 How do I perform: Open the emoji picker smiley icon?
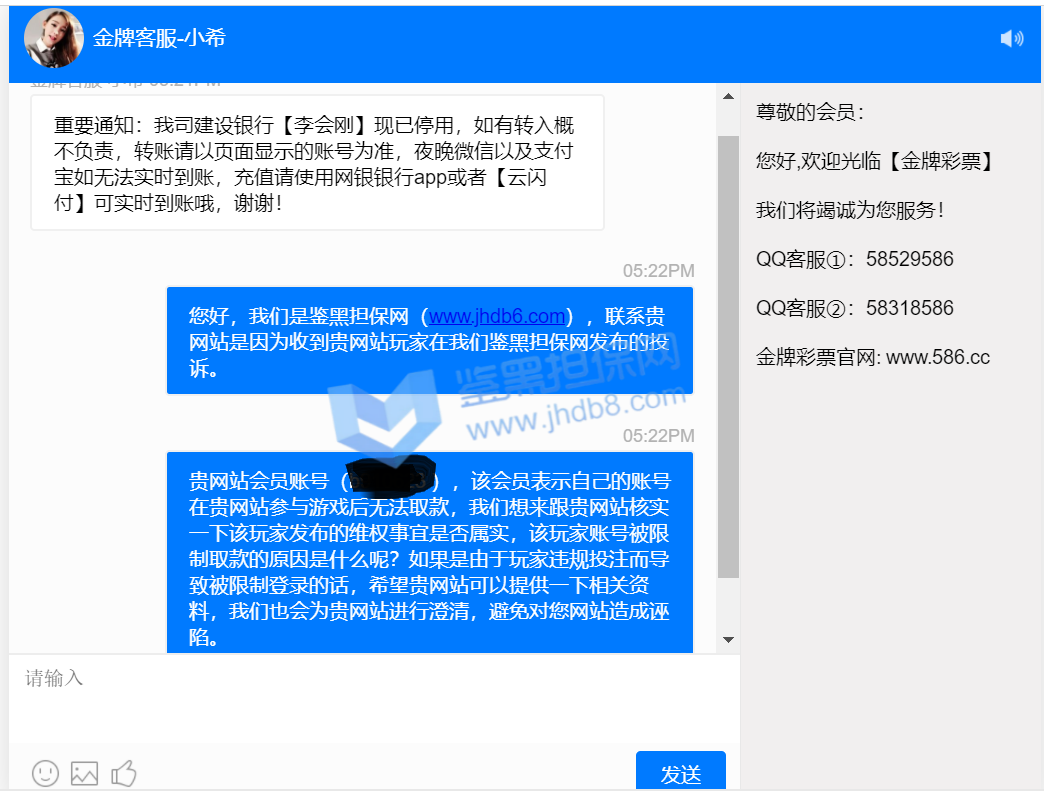point(45,772)
